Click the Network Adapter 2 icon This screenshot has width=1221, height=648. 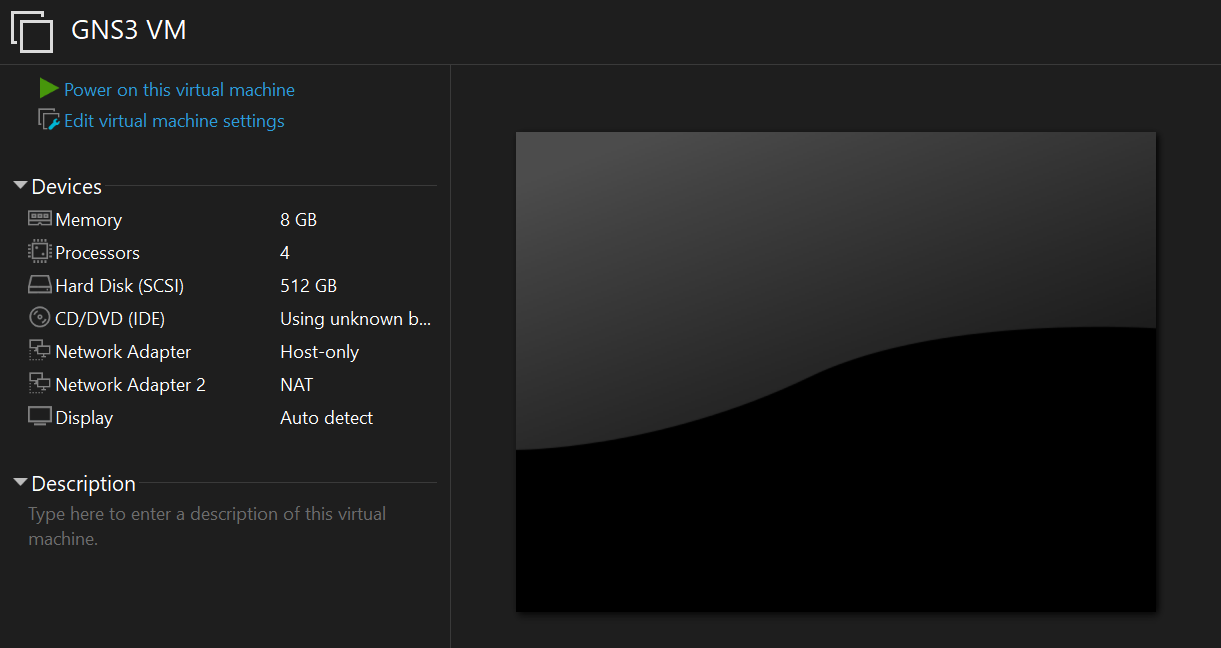pyautogui.click(x=40, y=384)
